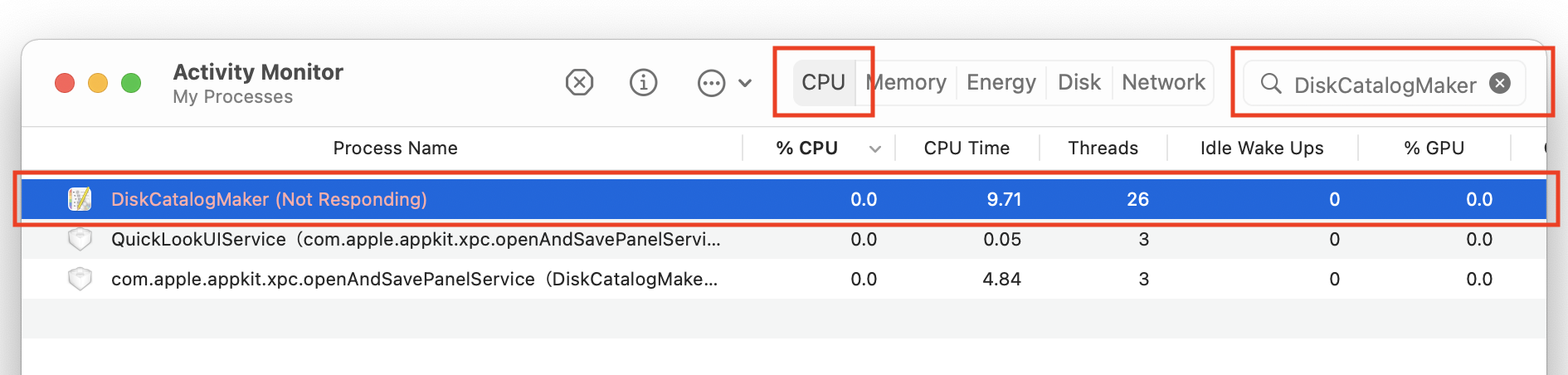Sort by Process Name column header
This screenshot has width=1568, height=375.
[395, 148]
